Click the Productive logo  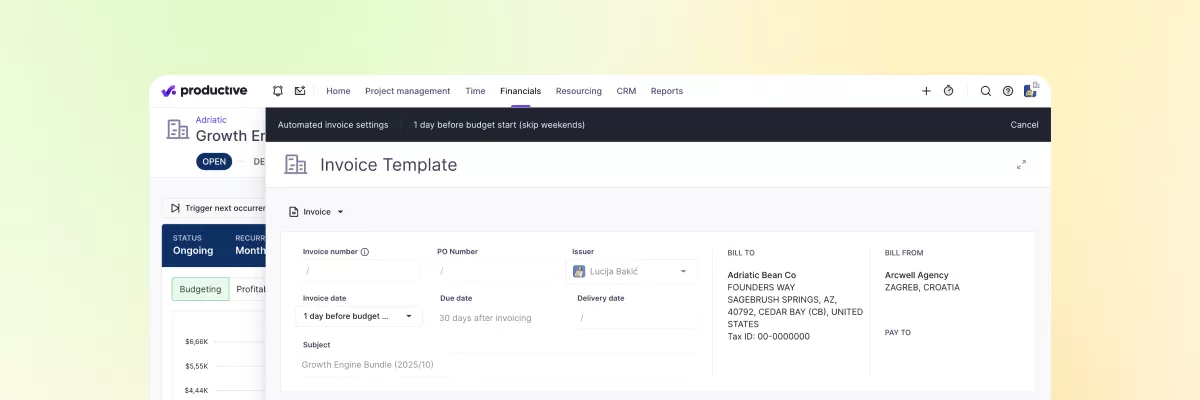click(x=204, y=91)
